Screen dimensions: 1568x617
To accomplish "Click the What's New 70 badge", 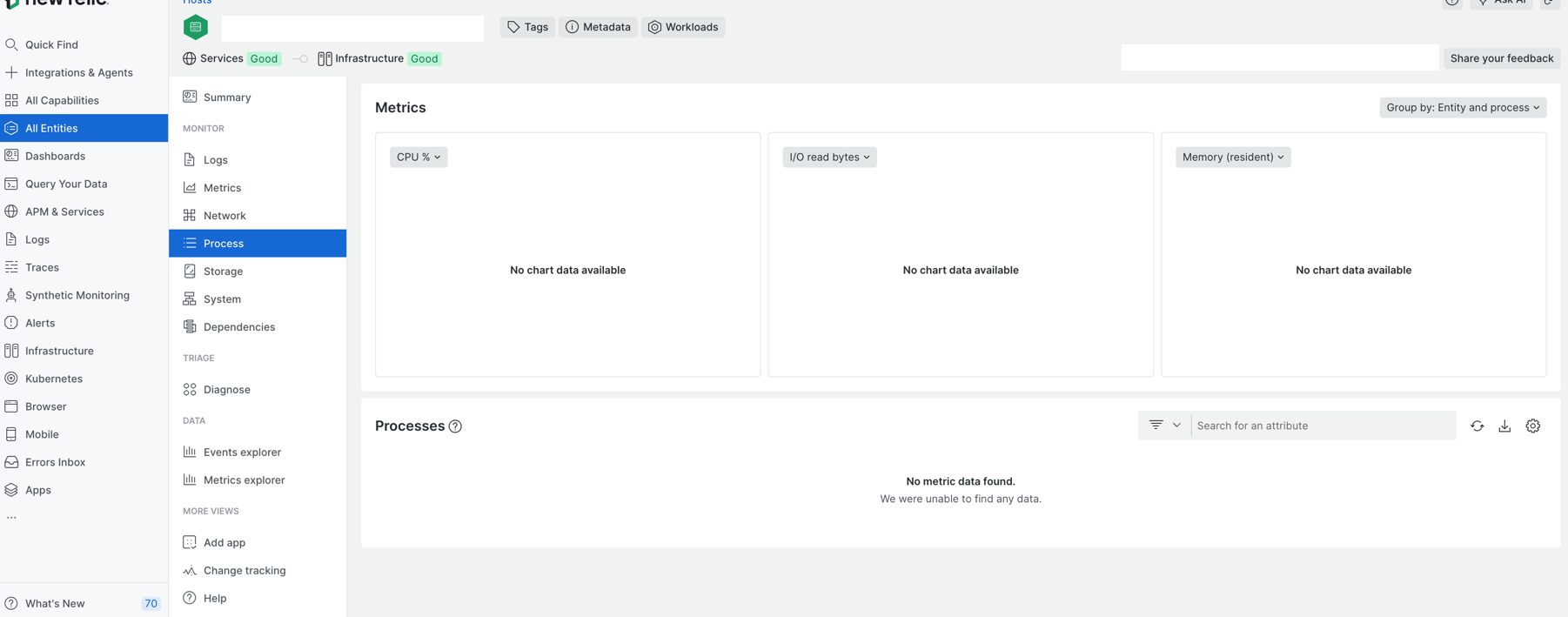I will point(151,603).
